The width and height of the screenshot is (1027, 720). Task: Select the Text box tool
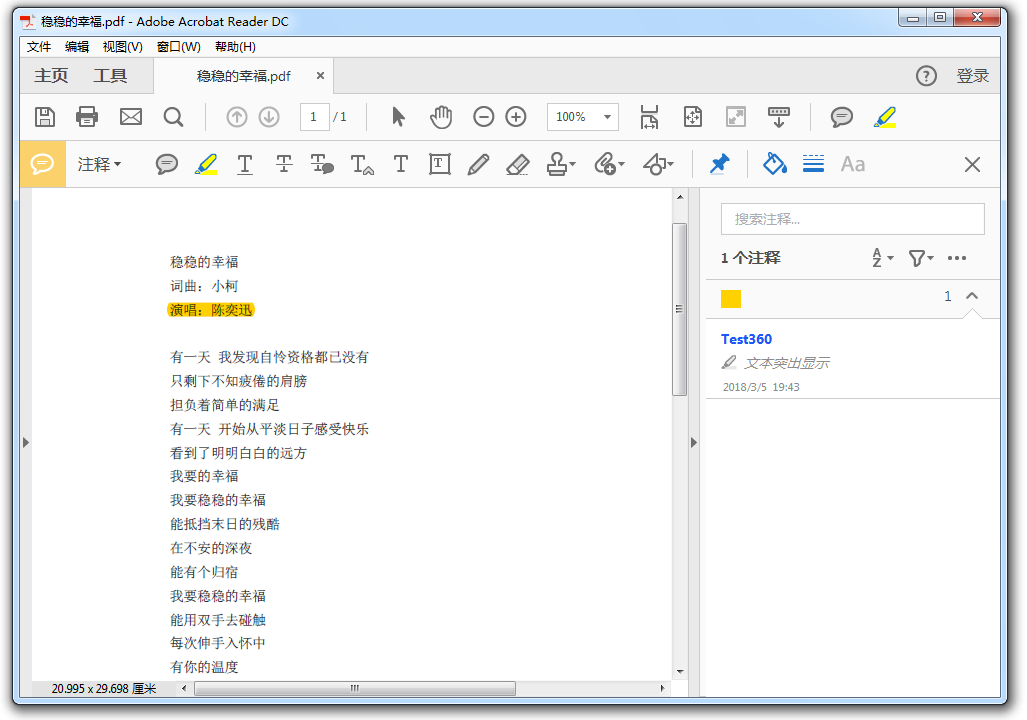click(x=439, y=165)
